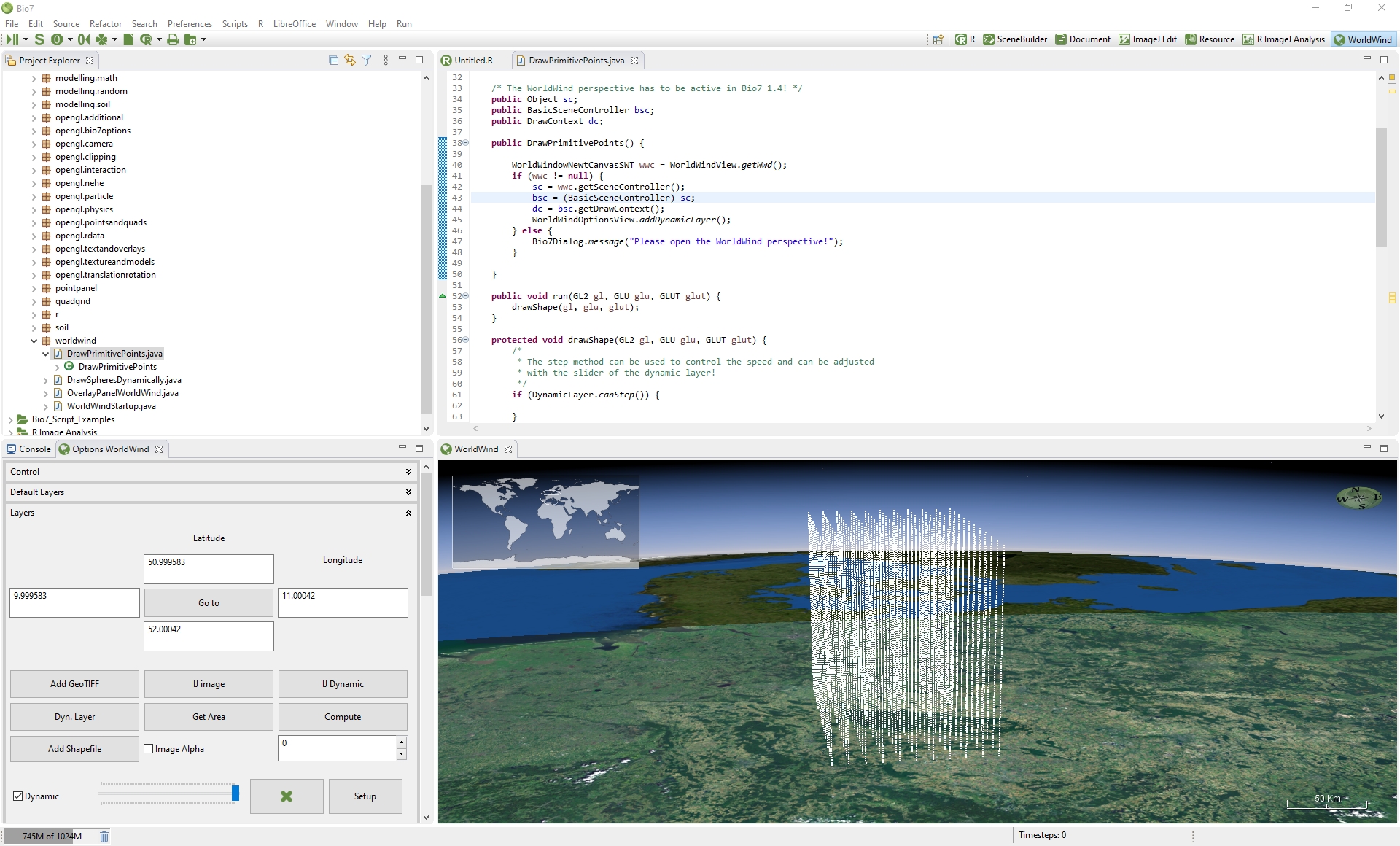
Task: Open the Refactor menu
Action: click(x=106, y=24)
